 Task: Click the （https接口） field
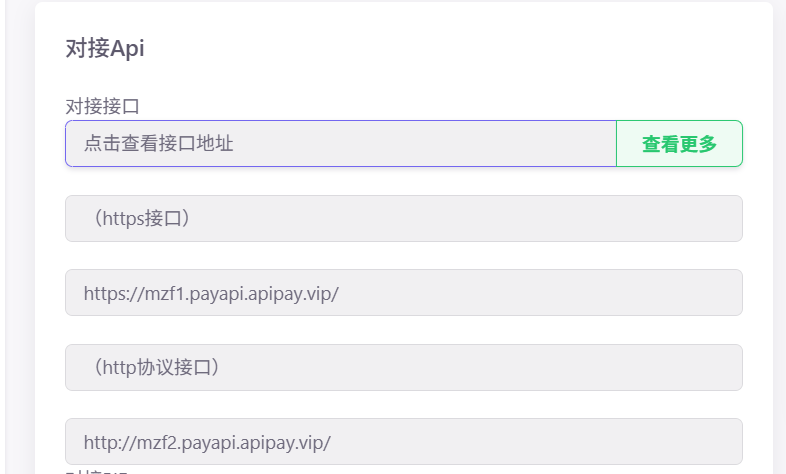tap(403, 218)
